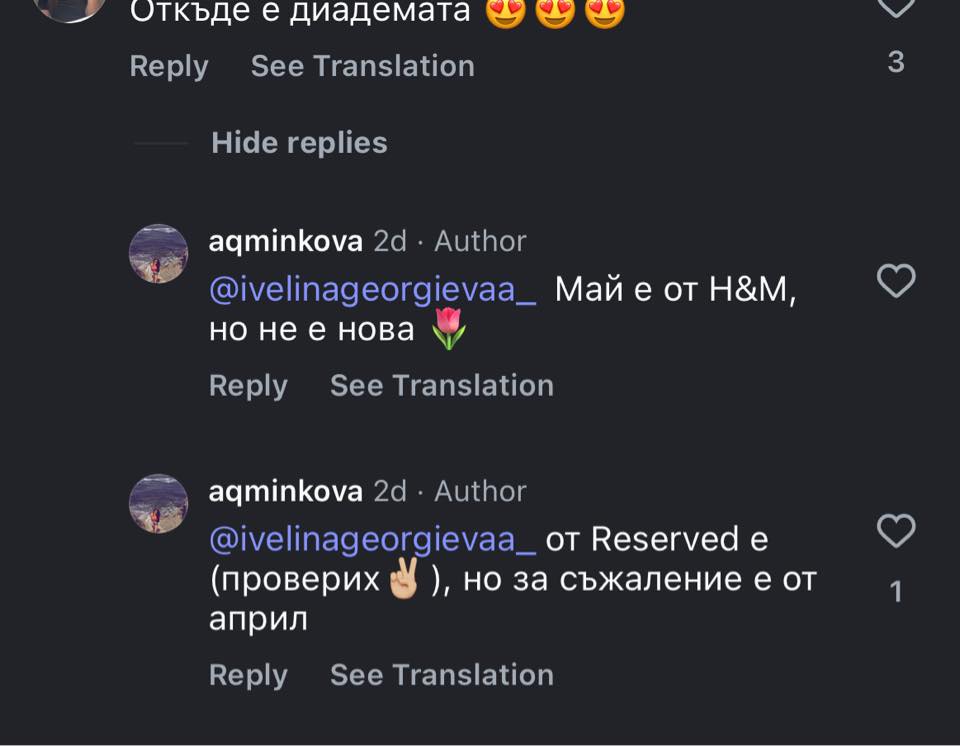This screenshot has height=746, width=960.
Task: Open aqminkova's profile picture on the first reply
Action: 158,253
